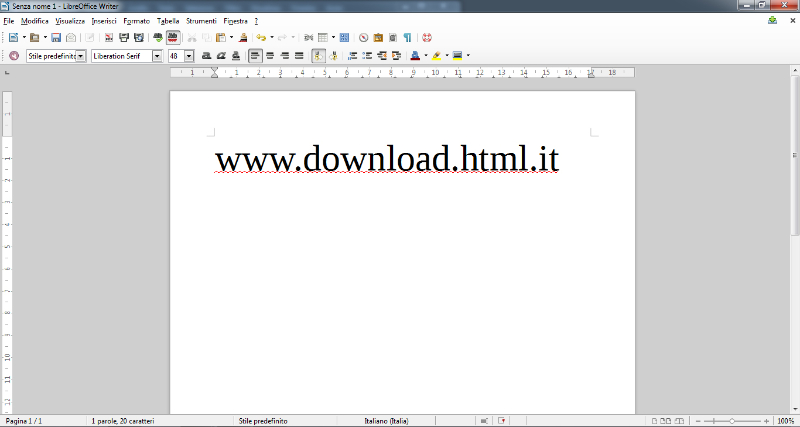Toggle formatting marks pilcrow button
The image size is (800, 427).
pyautogui.click(x=408, y=38)
